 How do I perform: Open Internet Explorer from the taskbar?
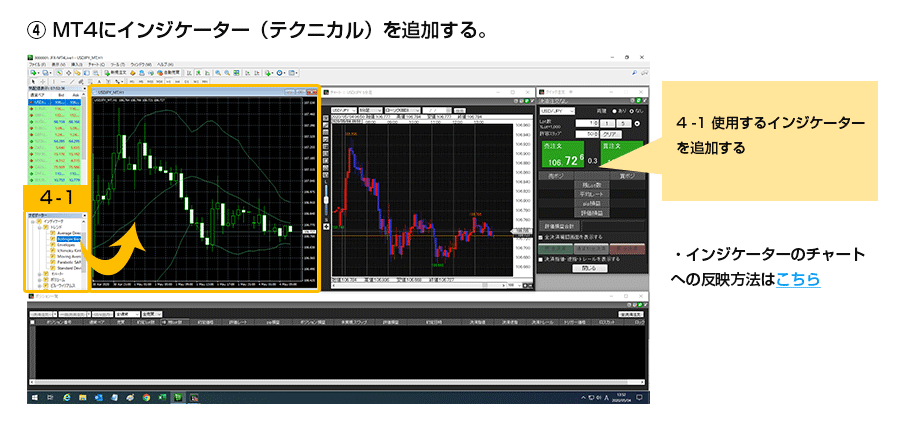pyautogui.click(x=67, y=398)
